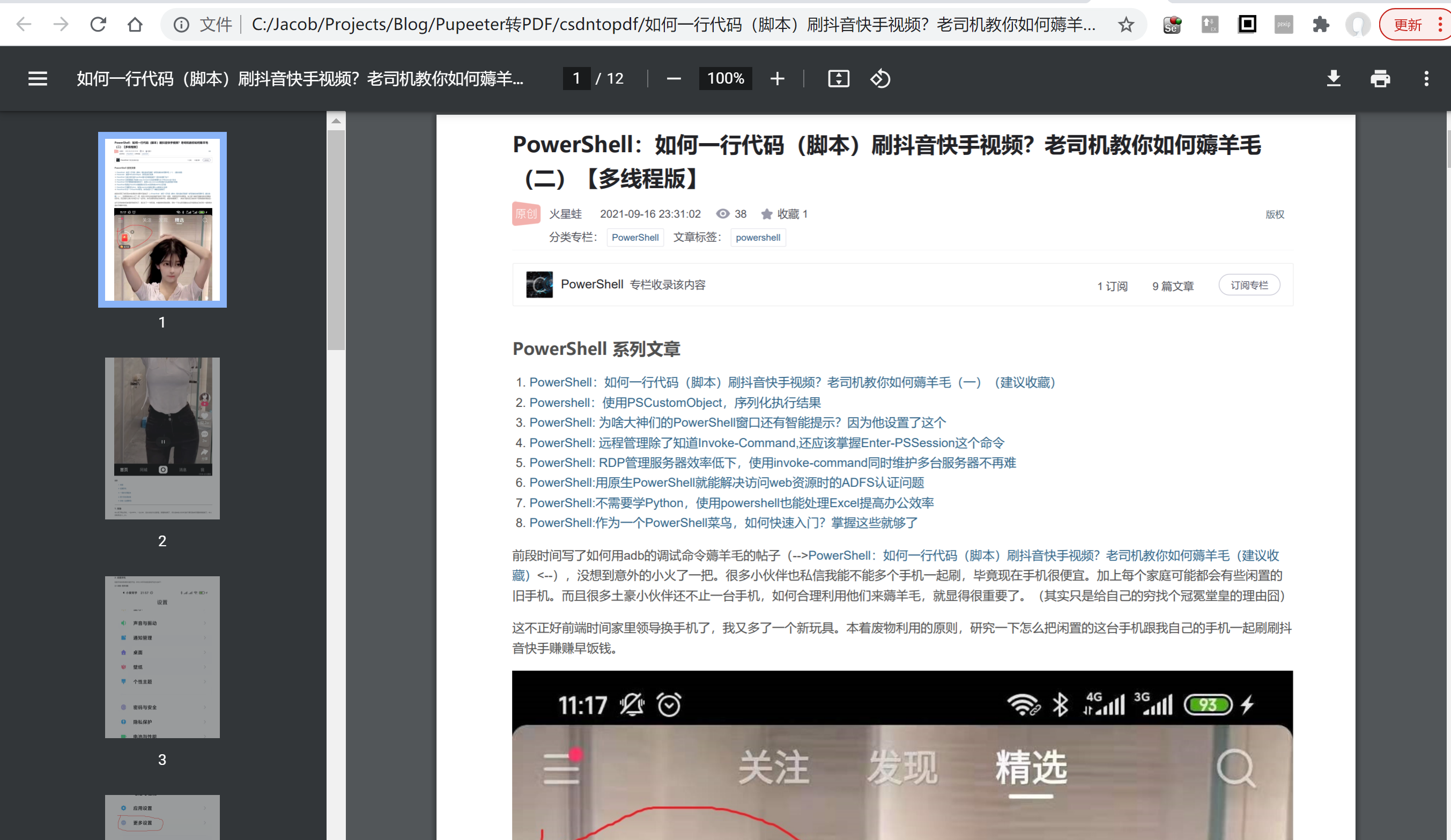Zoom in the PDF

pyautogui.click(x=778, y=78)
